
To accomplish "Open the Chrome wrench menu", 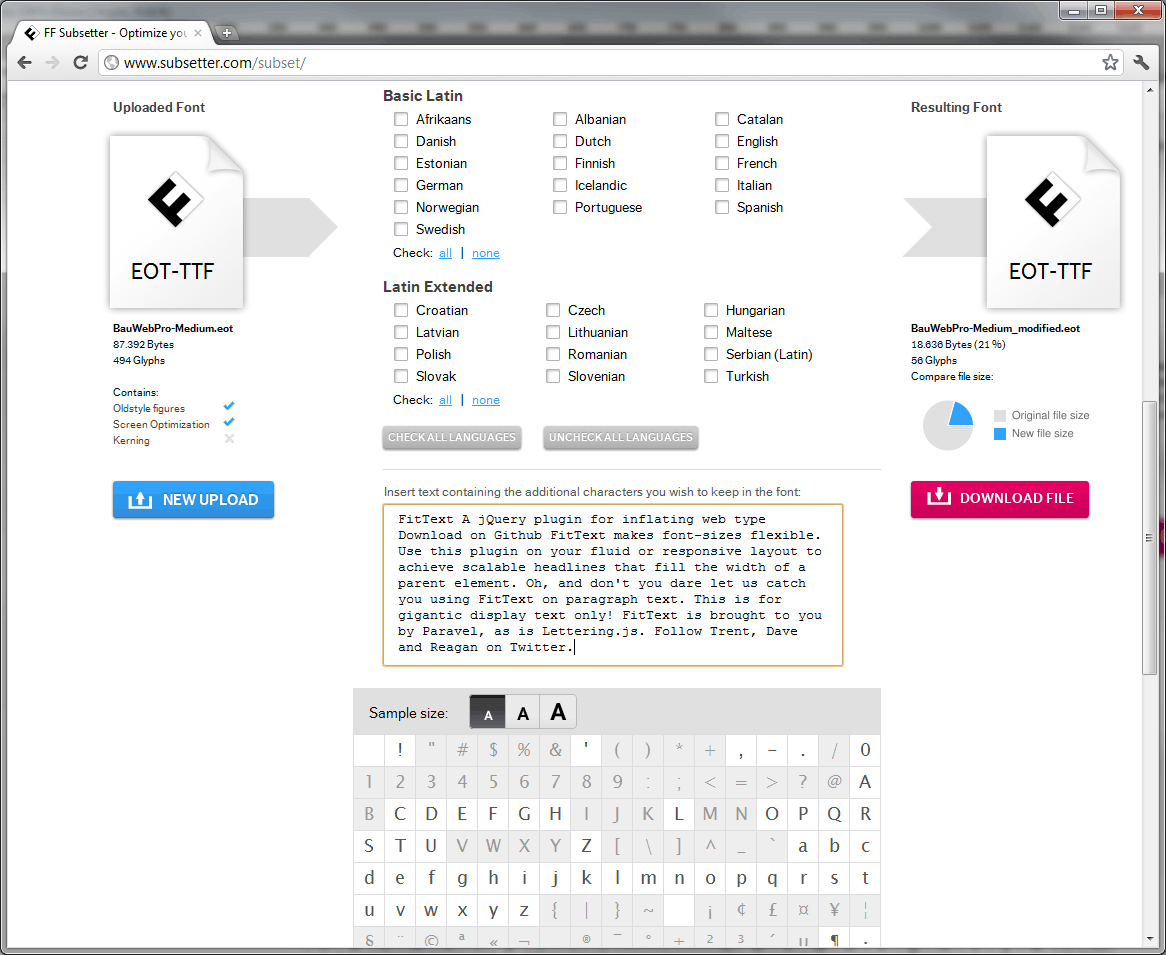I will click(1141, 62).
